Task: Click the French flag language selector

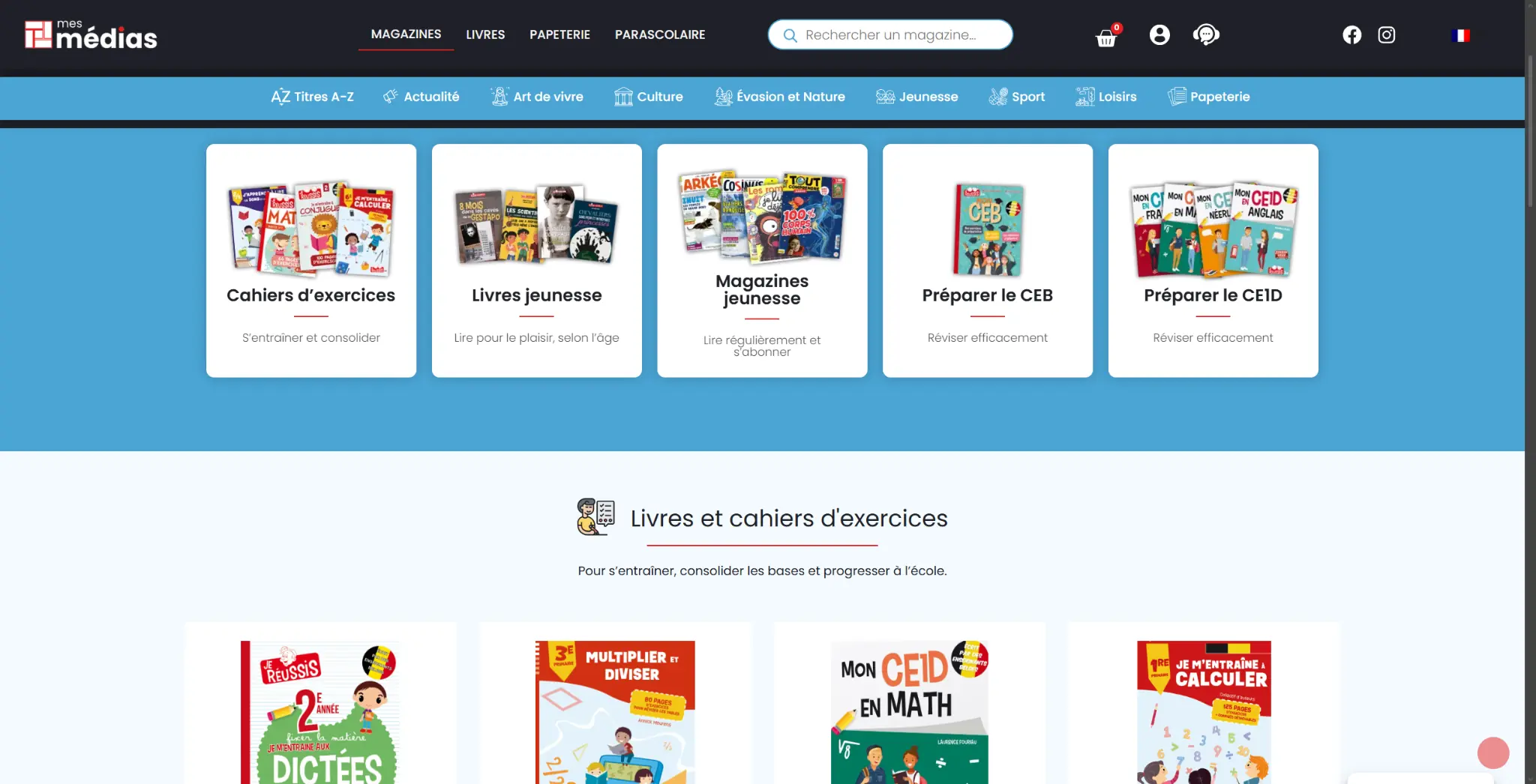Action: [1460, 35]
